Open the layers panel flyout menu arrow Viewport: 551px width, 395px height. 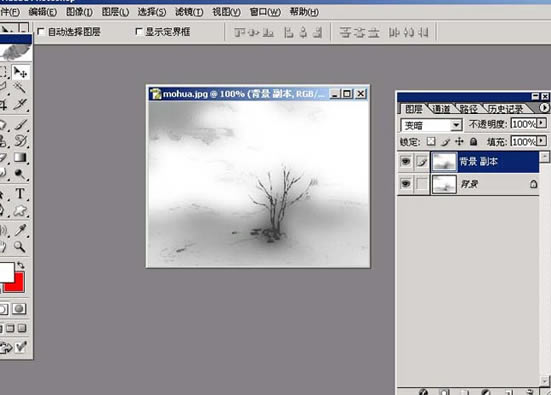(544, 108)
